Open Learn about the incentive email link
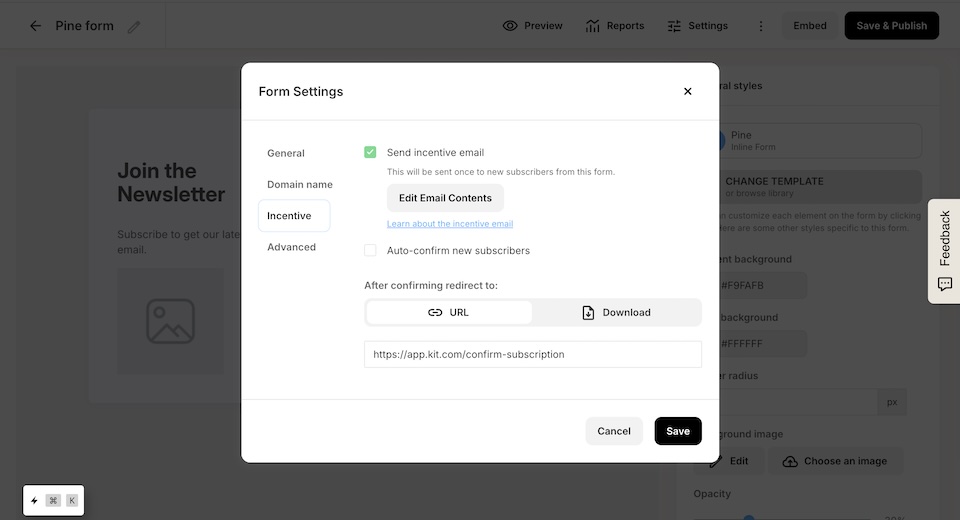The height and width of the screenshot is (520, 960). pyautogui.click(x=450, y=224)
